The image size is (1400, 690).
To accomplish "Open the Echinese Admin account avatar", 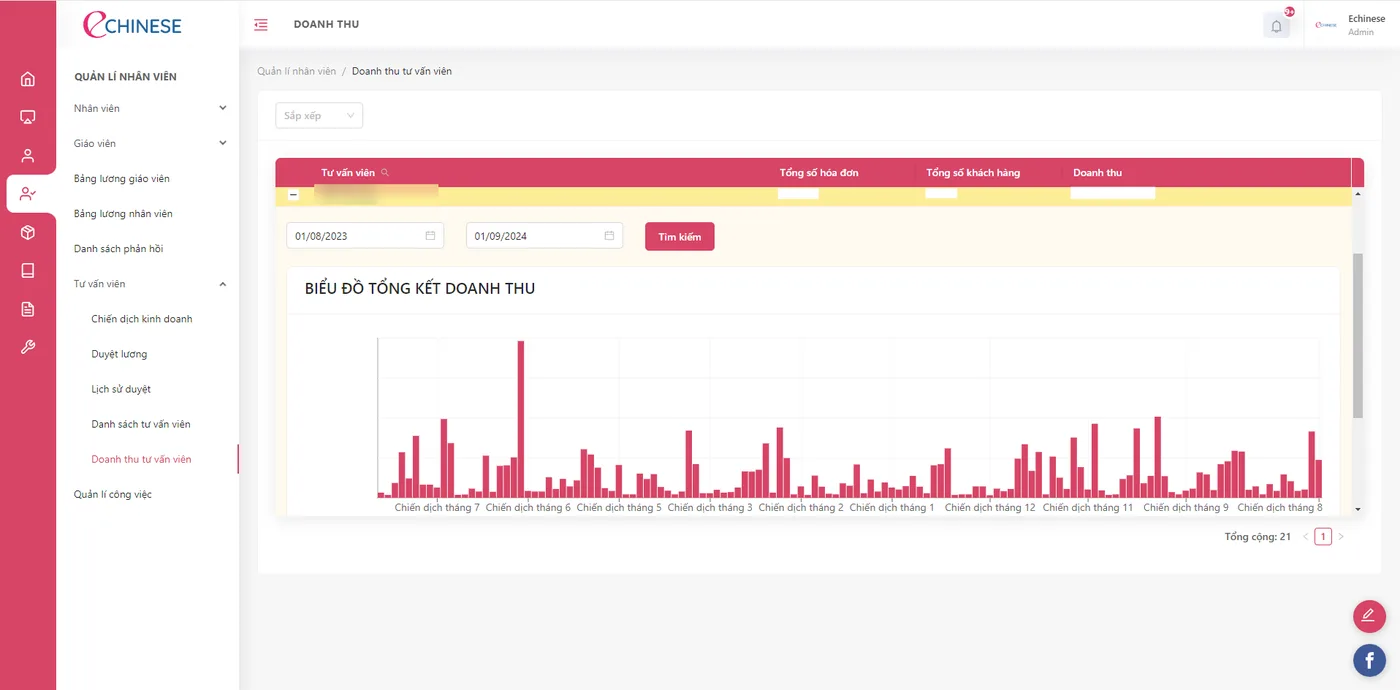I will [1326, 26].
